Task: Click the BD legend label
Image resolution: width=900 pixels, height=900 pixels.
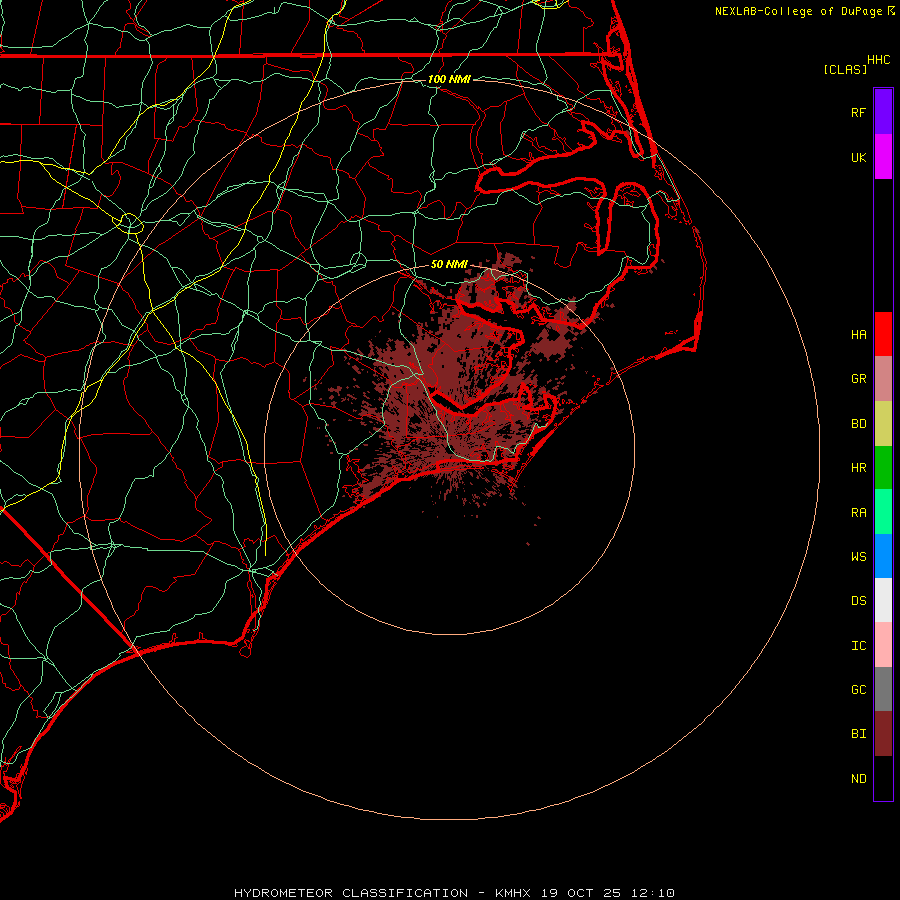Action: (x=858, y=424)
